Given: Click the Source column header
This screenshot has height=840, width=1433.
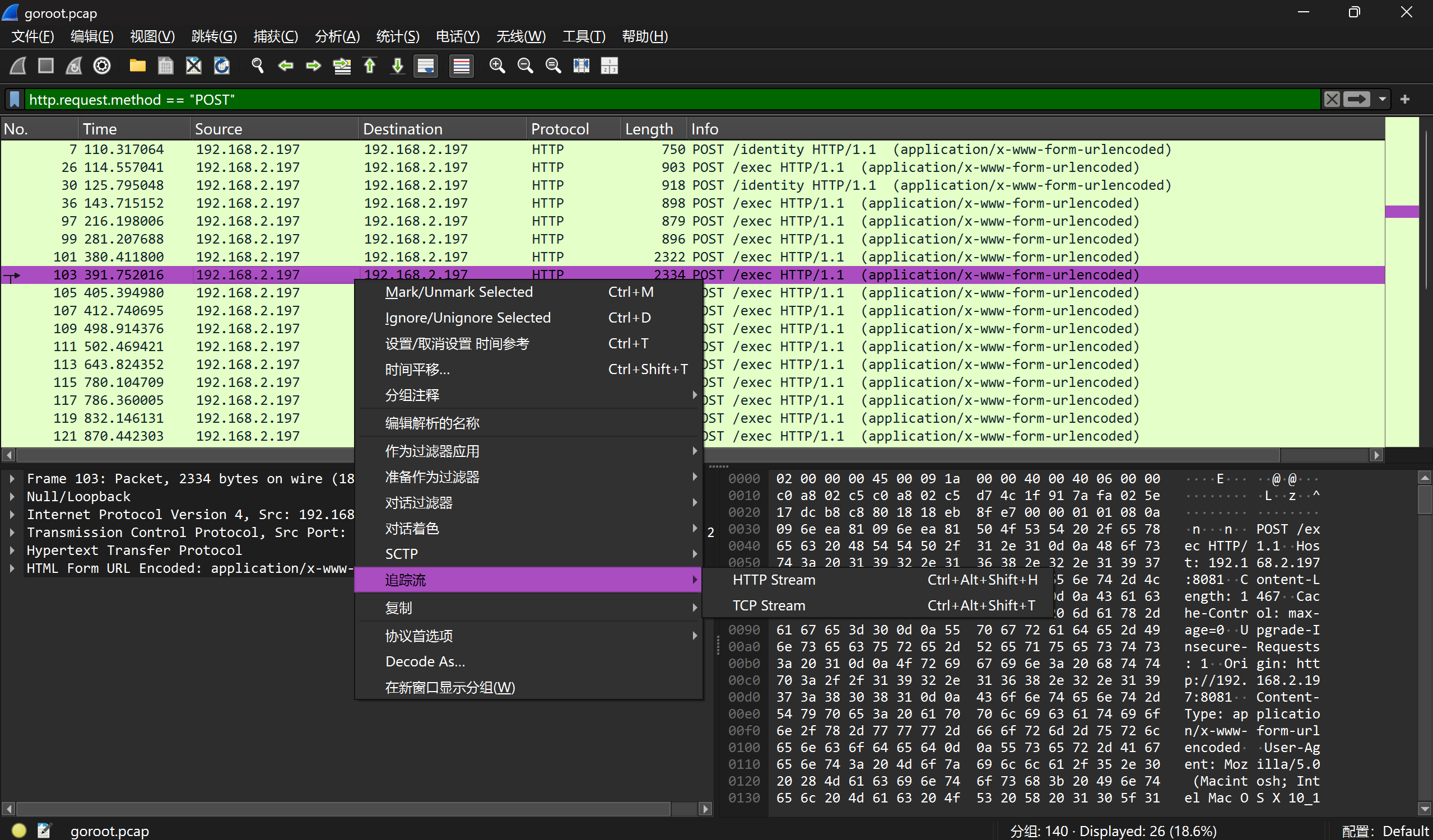Looking at the screenshot, I should tap(274, 129).
